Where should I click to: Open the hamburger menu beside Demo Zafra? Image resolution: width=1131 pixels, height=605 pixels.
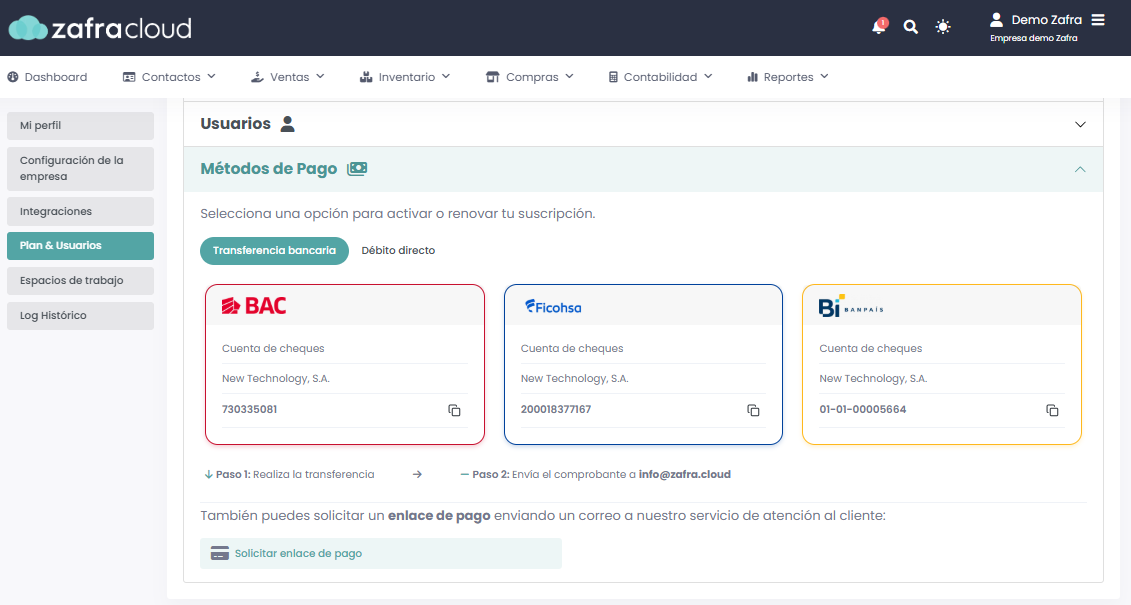1098,19
